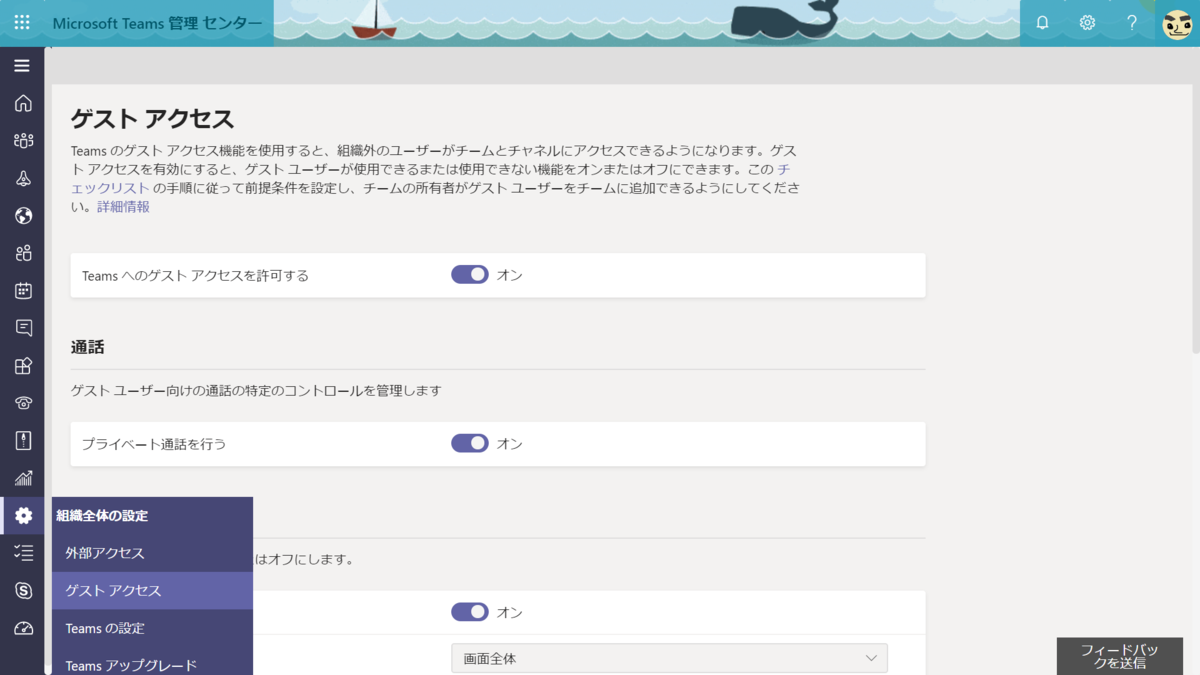This screenshot has width=1200, height=675.
Task: Click the ゲスト アクセス page heading
Action: [x=152, y=119]
